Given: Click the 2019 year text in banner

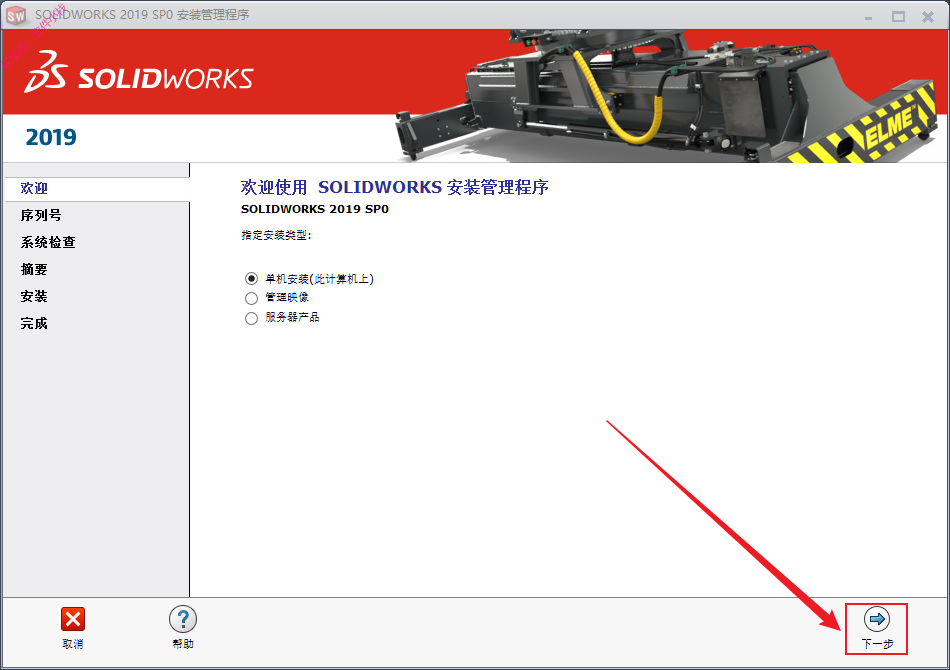Looking at the screenshot, I should point(51,138).
